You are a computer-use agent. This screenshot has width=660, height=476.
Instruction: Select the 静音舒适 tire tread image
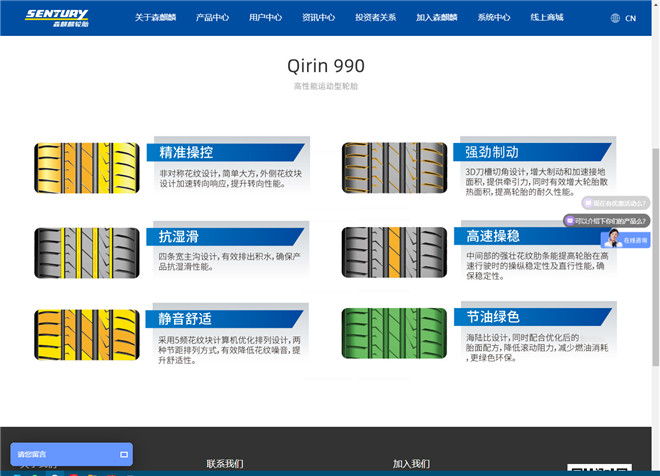[x=87, y=335]
